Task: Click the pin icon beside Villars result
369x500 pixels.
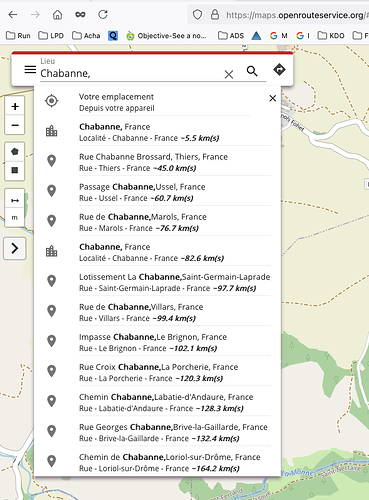Action: click(x=52, y=311)
